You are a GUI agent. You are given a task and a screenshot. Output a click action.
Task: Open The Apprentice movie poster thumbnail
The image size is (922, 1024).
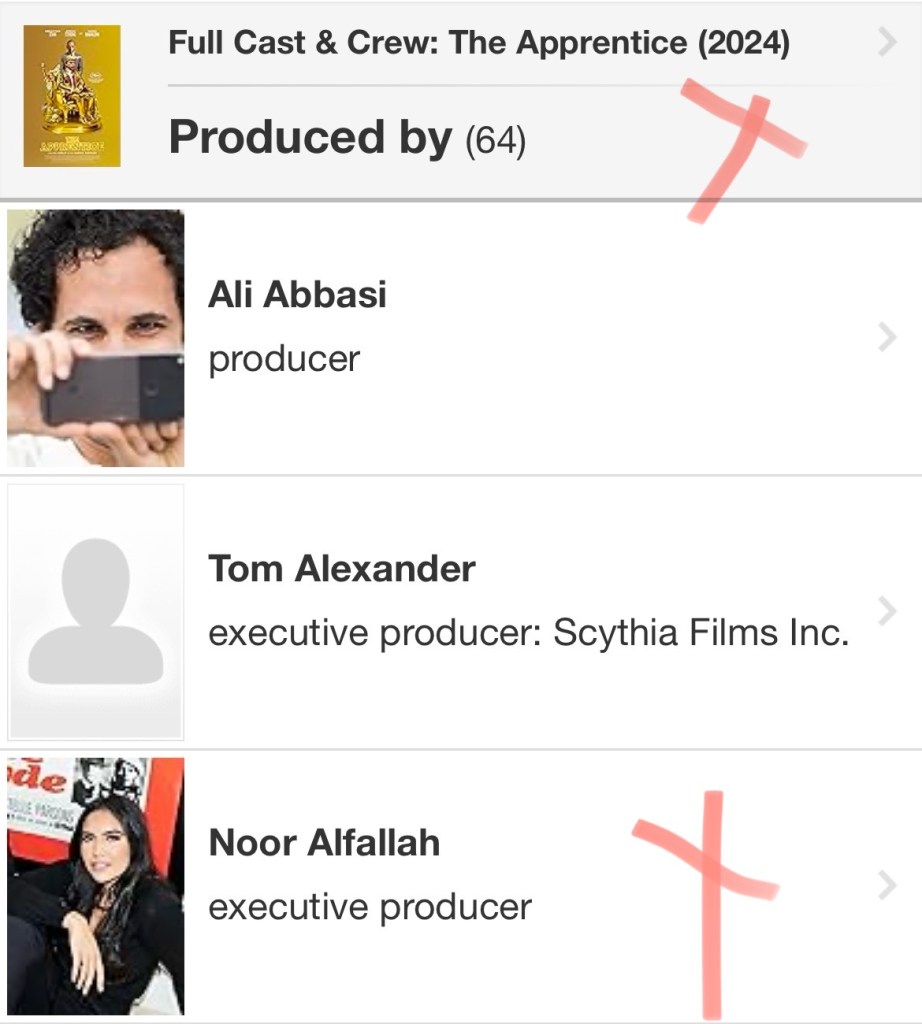point(72,96)
